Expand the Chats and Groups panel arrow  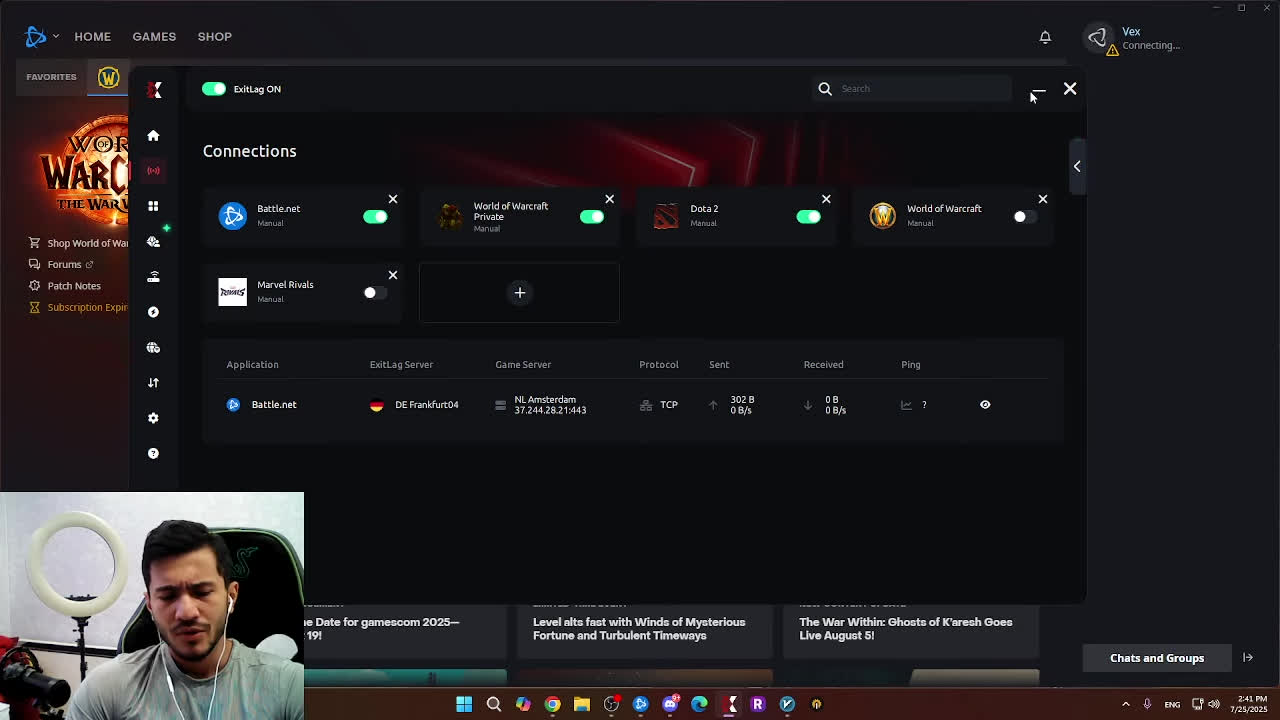pyautogui.click(x=1248, y=658)
